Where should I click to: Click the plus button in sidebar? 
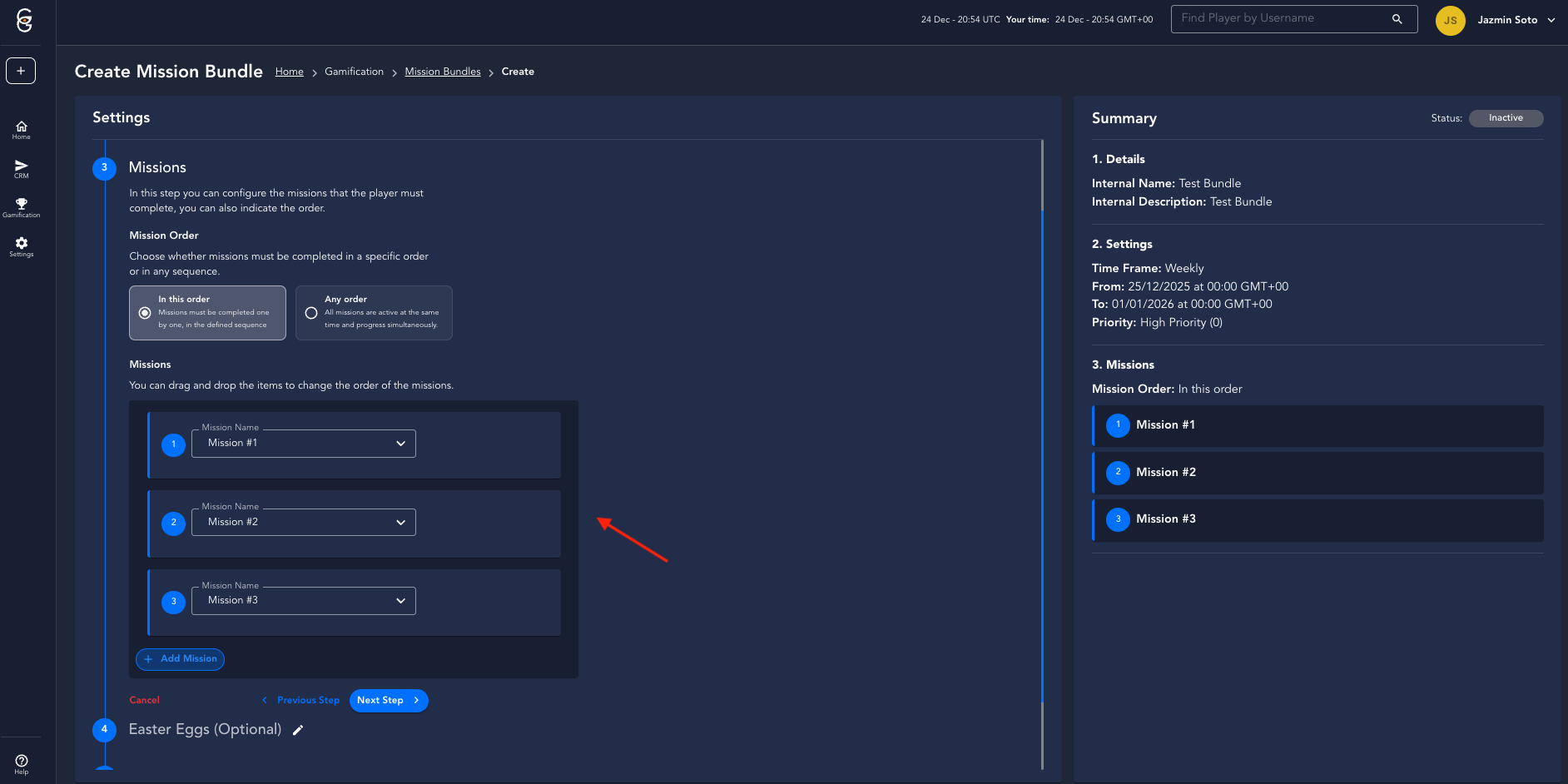(21, 71)
